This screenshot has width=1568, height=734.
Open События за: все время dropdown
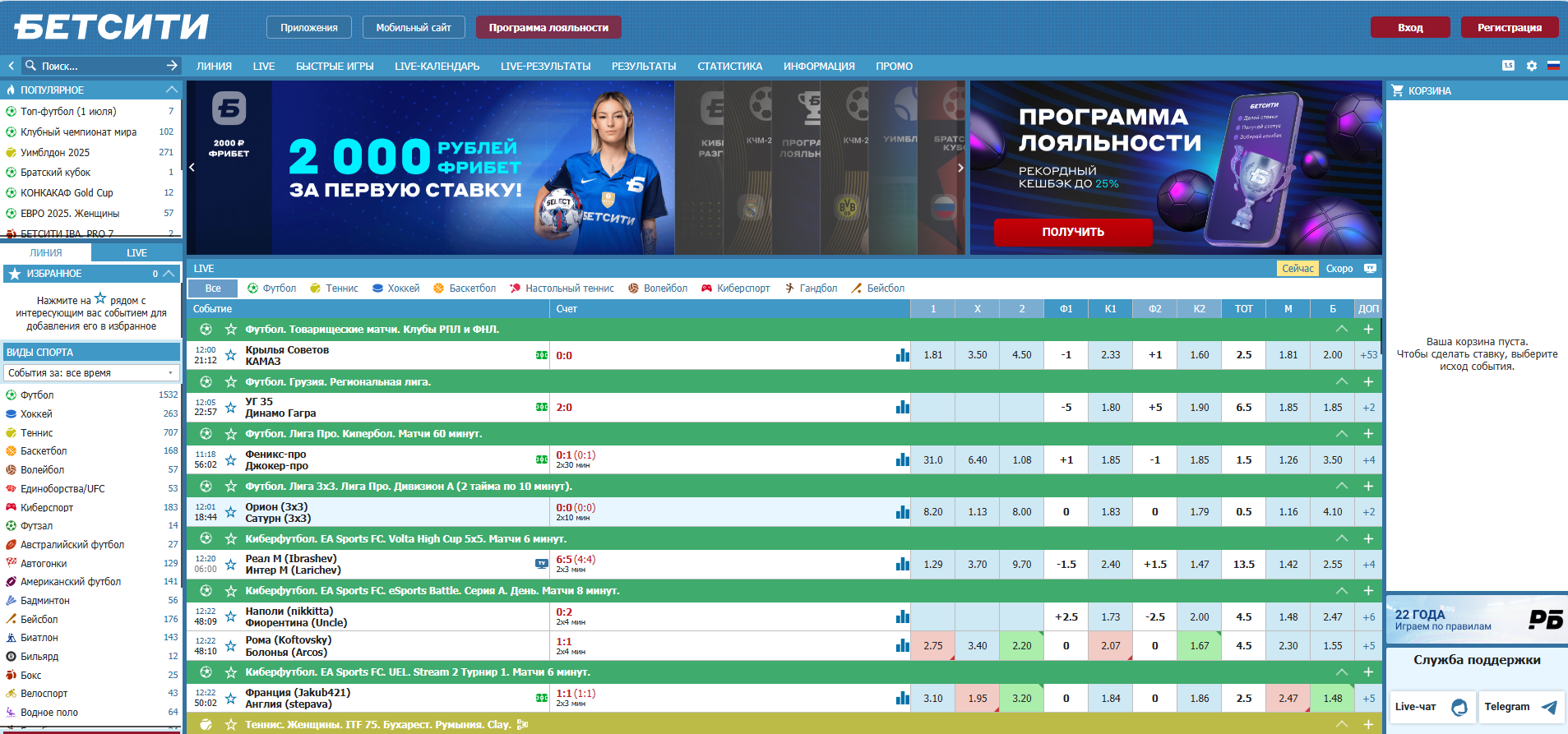coord(91,373)
